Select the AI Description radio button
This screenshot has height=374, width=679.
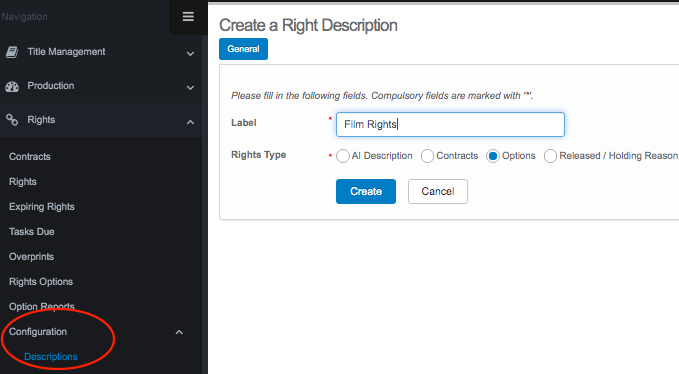[x=343, y=156]
